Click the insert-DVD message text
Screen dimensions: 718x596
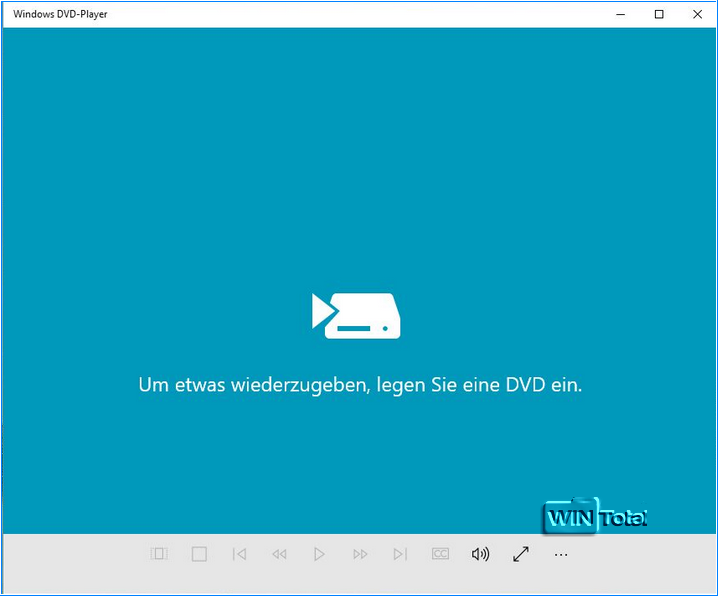[x=360, y=385]
